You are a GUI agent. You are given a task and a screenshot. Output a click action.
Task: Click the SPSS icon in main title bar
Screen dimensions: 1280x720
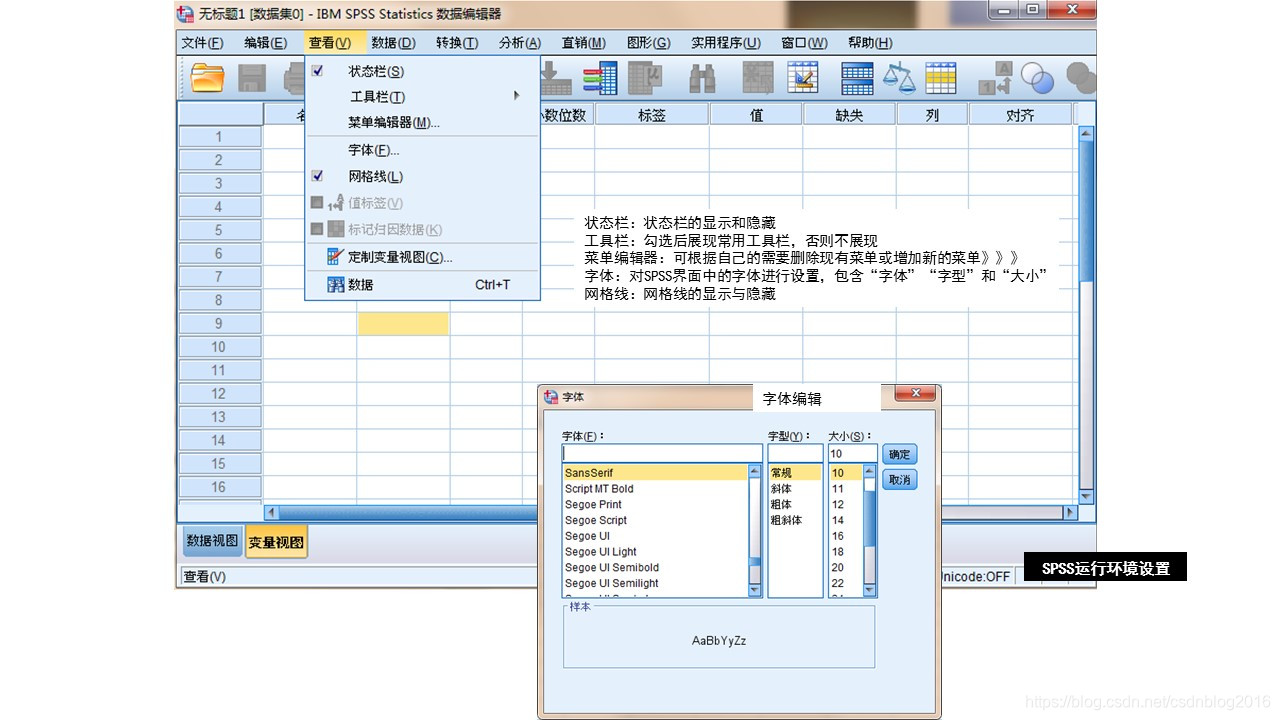coord(185,14)
